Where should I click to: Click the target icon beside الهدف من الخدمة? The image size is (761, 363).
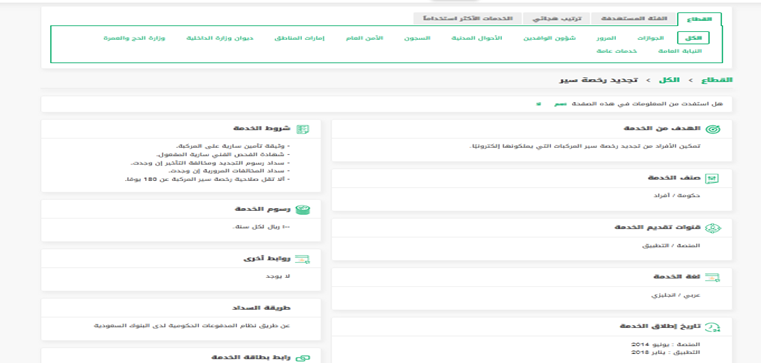[x=712, y=129]
